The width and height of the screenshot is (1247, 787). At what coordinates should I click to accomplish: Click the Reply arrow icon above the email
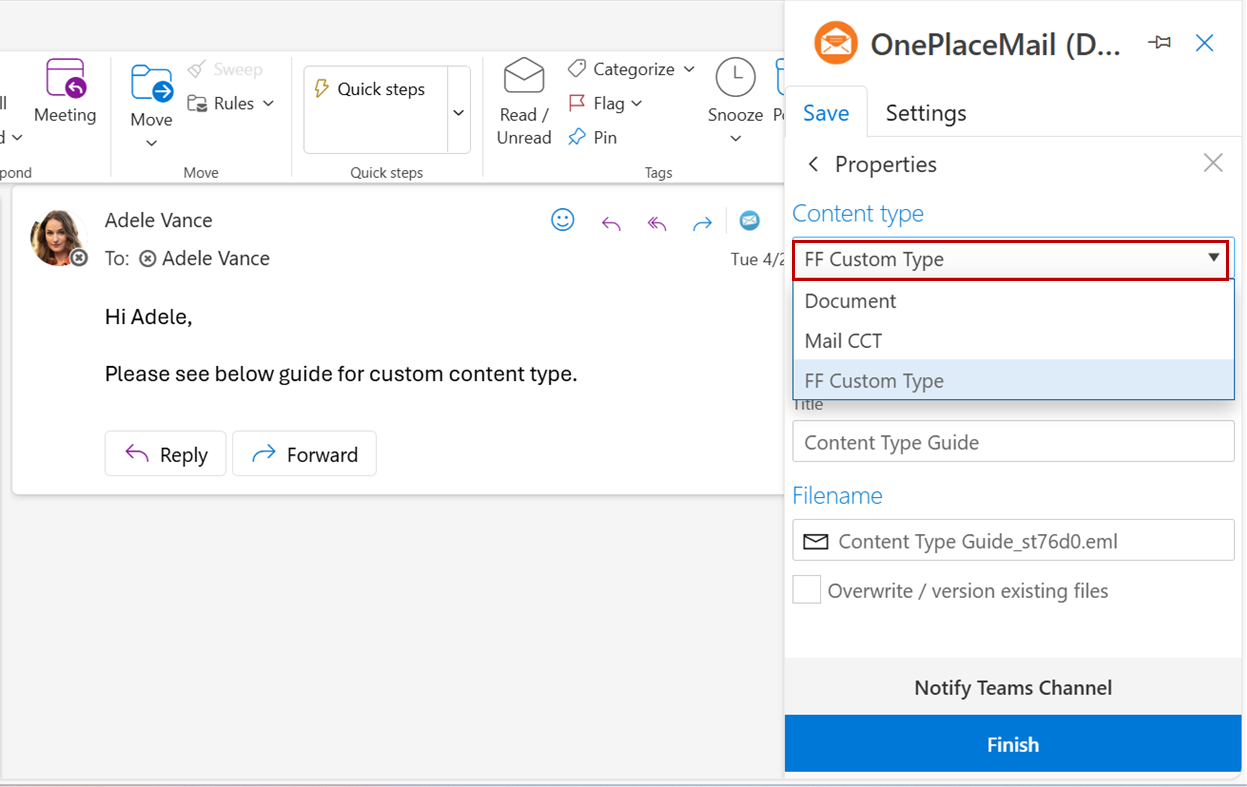[x=611, y=222]
